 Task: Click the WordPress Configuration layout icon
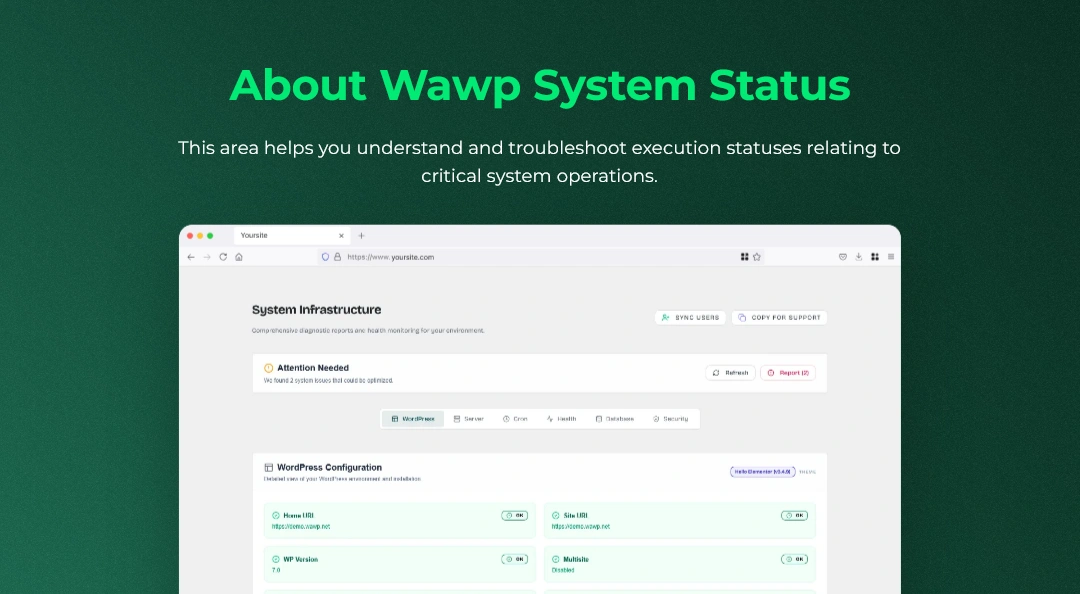(x=269, y=467)
